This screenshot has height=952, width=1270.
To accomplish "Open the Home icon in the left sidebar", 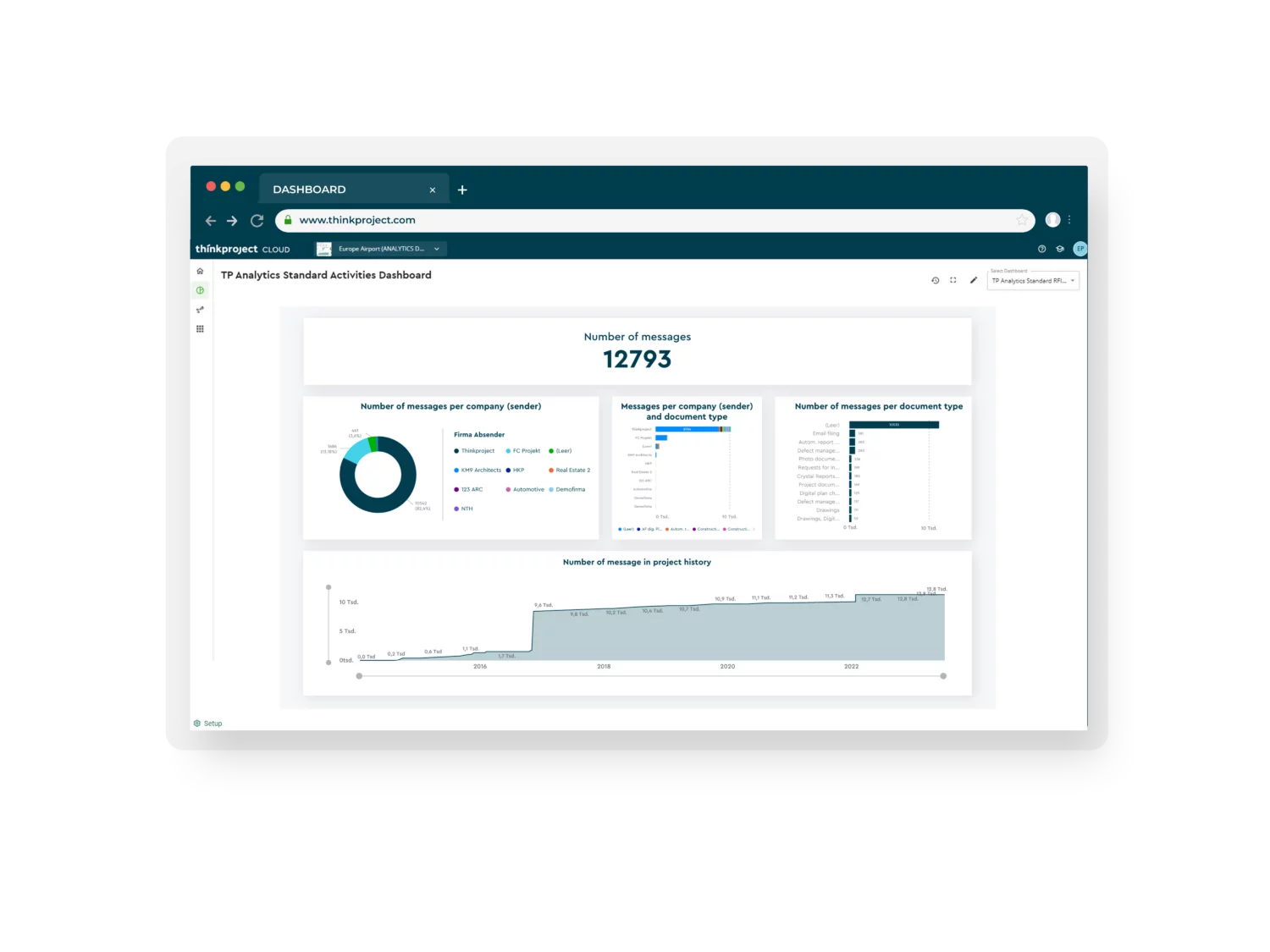I will (200, 272).
